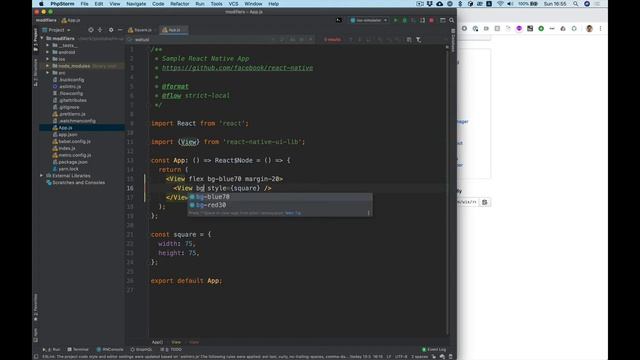Expand the android folder
Image resolution: width=640 pixels, height=360 pixels.
pyautogui.click(x=48, y=52)
